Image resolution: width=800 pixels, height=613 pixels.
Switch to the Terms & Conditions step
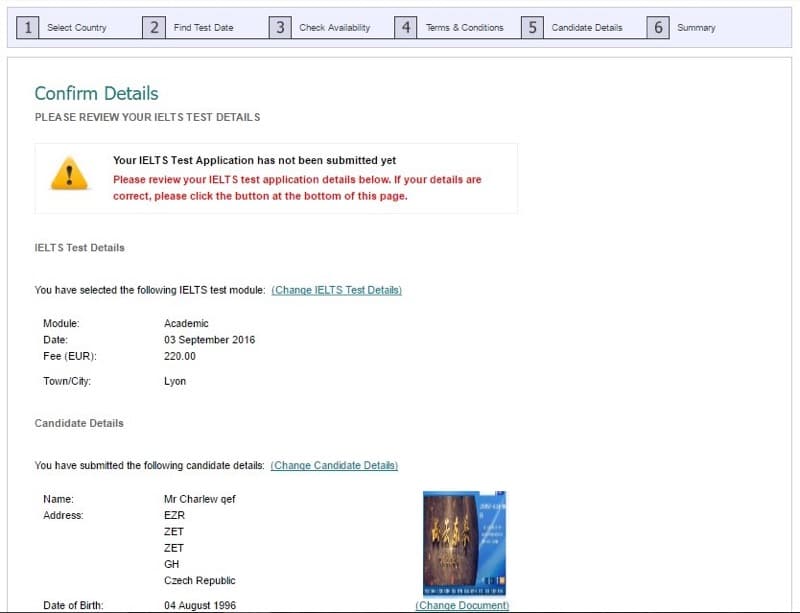click(x=464, y=28)
